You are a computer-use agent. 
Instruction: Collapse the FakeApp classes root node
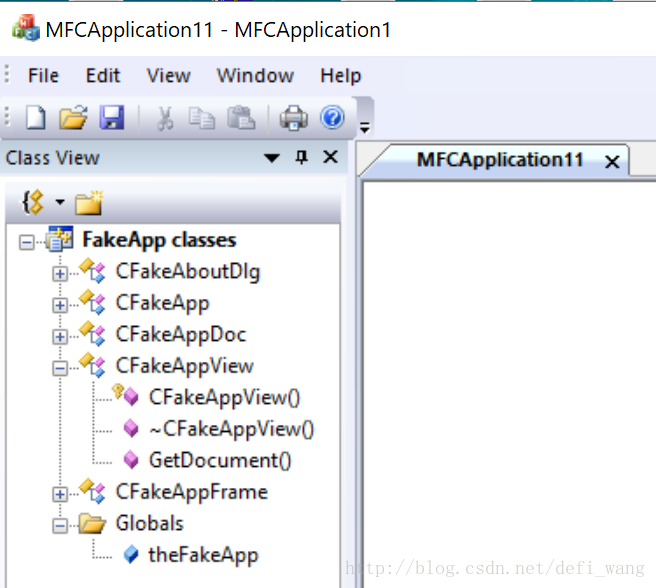(27, 242)
